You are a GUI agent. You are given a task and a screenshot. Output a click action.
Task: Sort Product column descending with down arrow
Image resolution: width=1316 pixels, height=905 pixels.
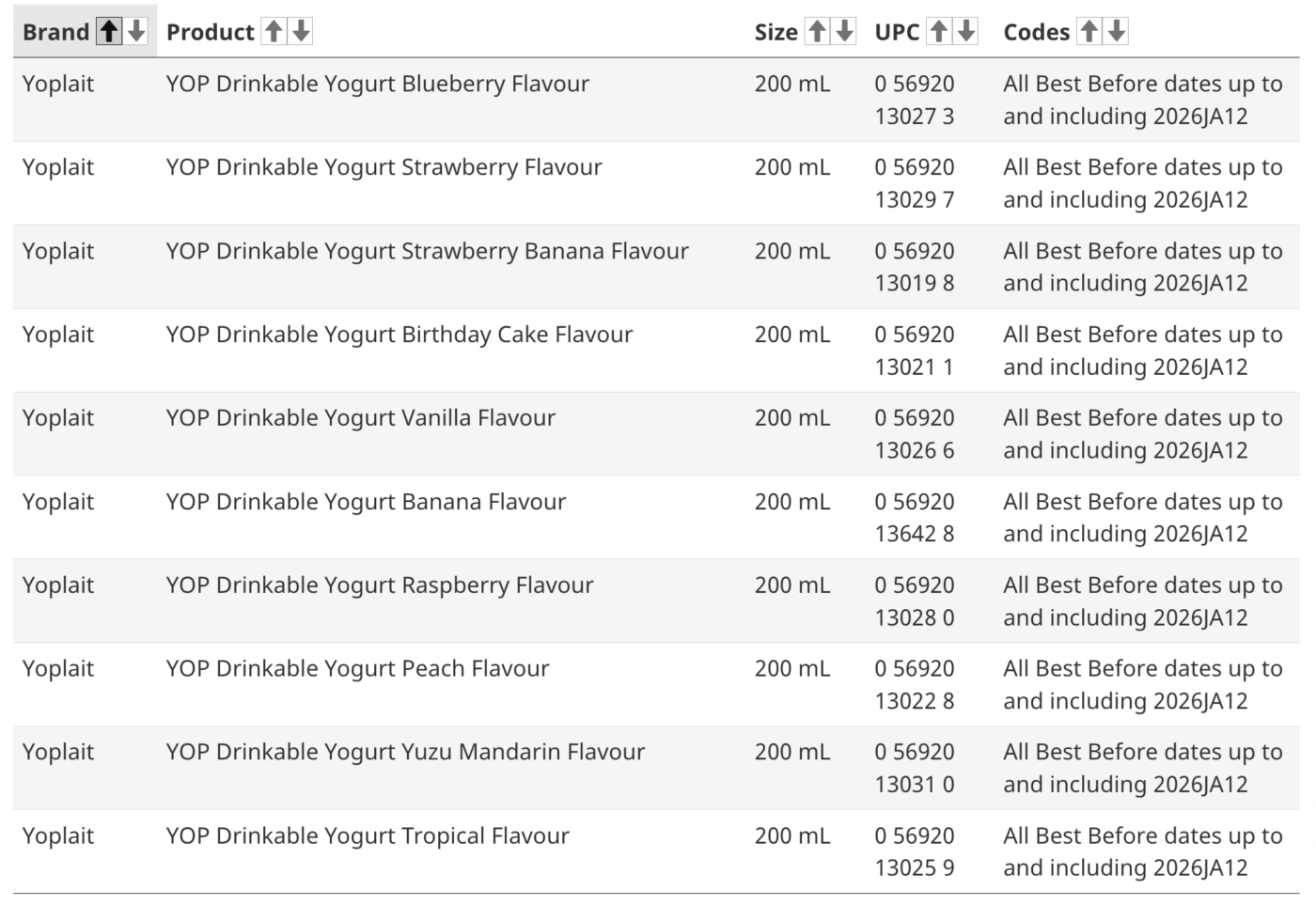299,31
